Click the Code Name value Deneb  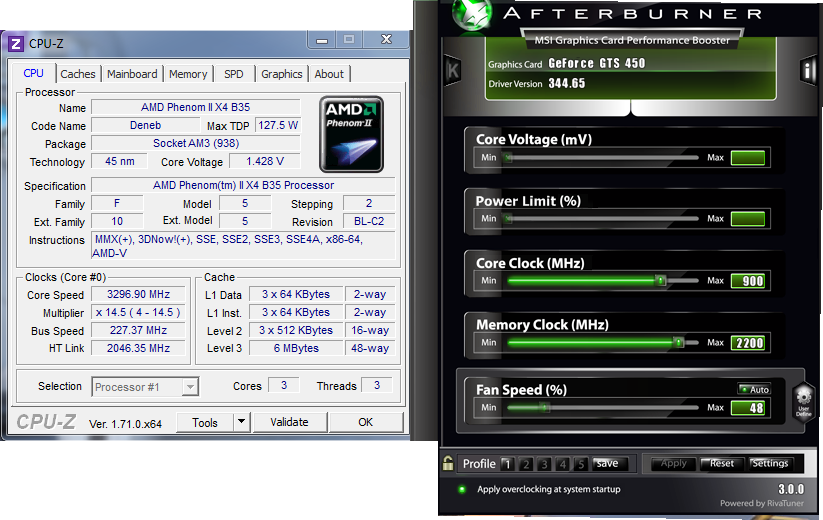click(145, 125)
